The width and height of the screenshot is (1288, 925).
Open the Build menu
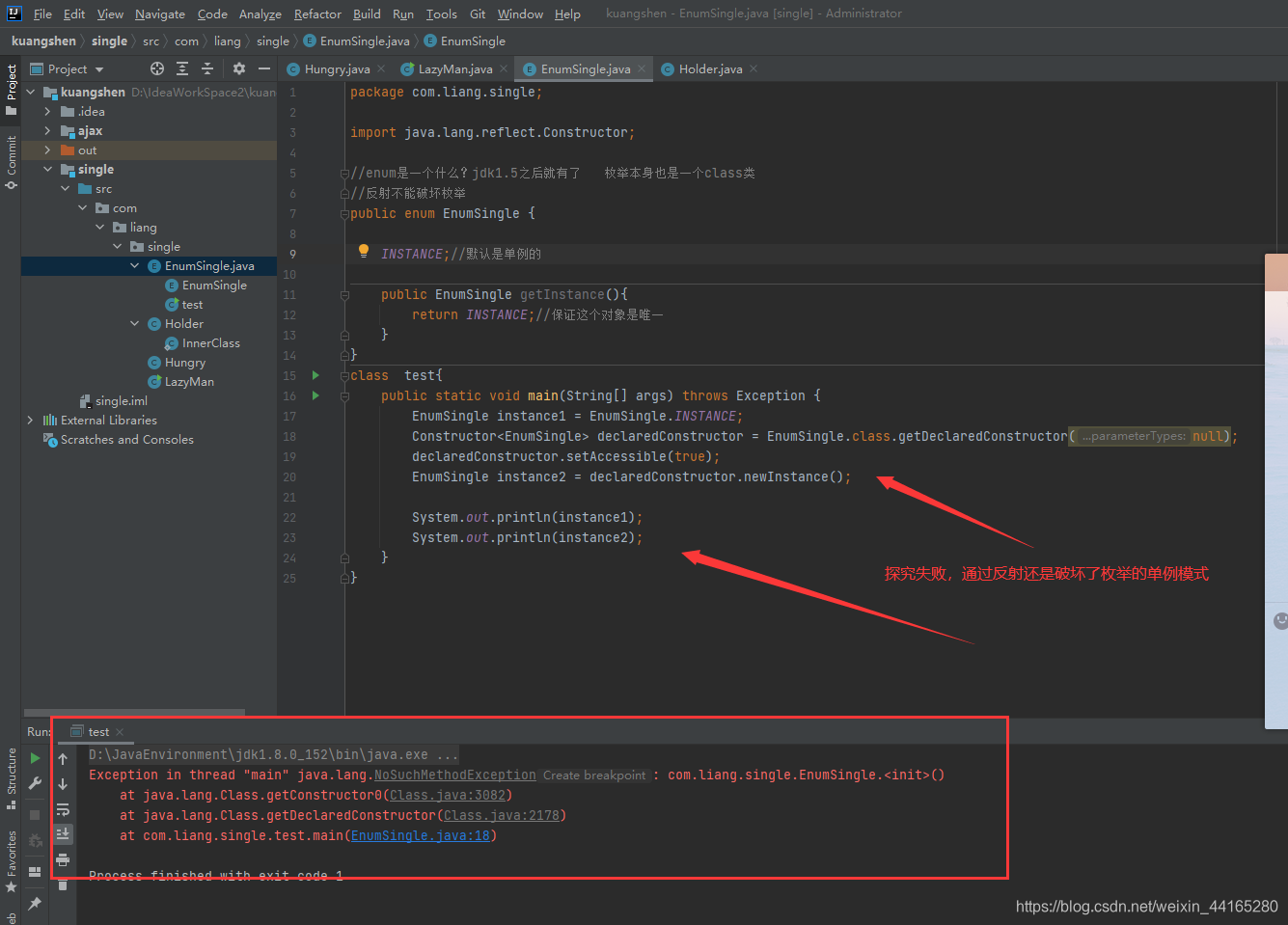coord(367,14)
